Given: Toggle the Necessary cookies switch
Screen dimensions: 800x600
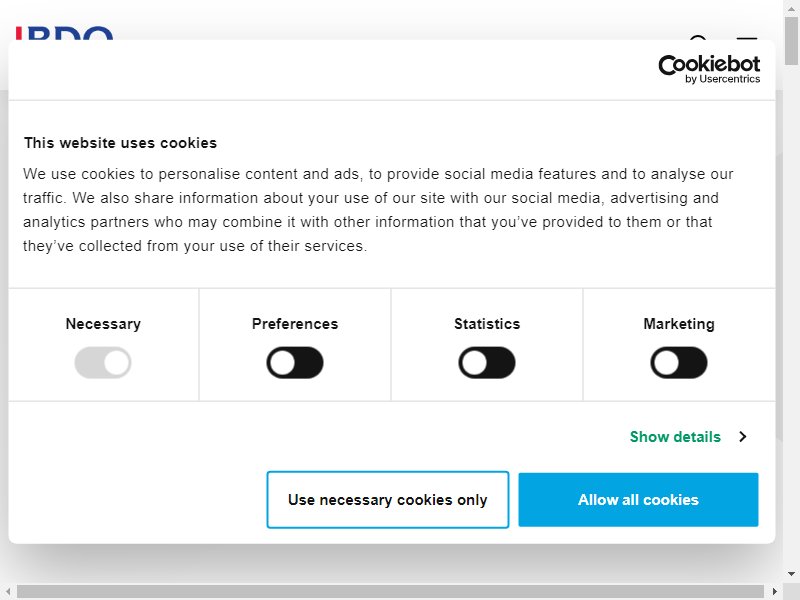Looking at the screenshot, I should pos(103,363).
